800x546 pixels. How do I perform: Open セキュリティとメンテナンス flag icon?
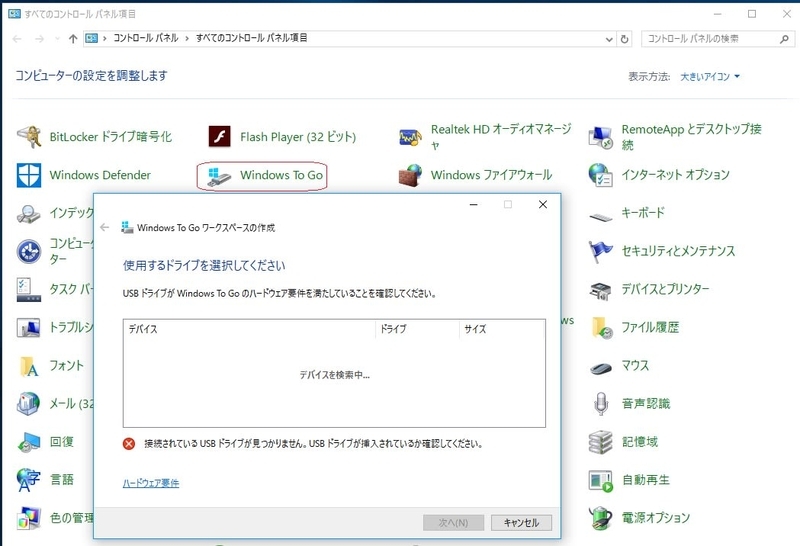[601, 251]
